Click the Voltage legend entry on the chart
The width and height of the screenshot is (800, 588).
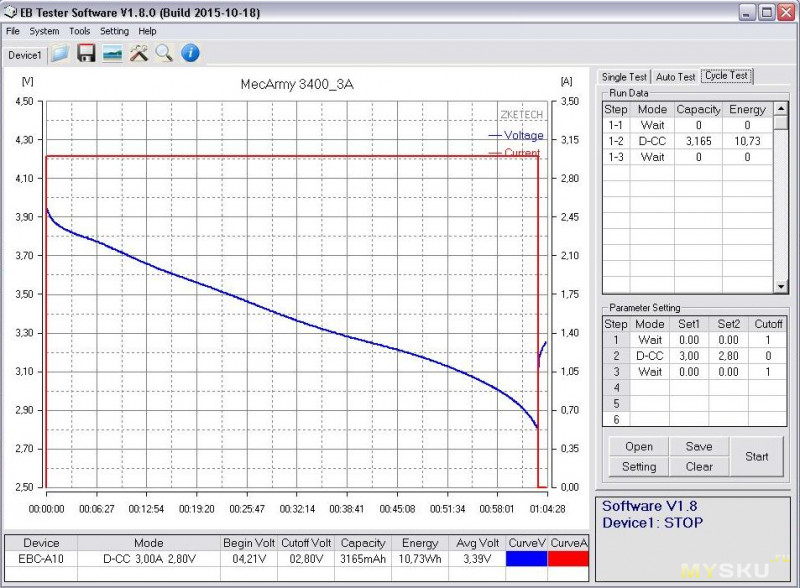click(516, 135)
